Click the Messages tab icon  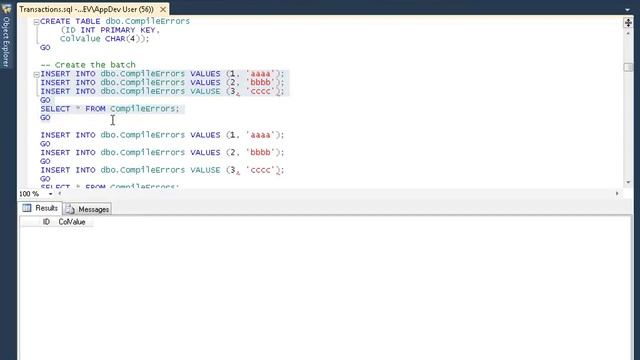[x=70, y=209]
